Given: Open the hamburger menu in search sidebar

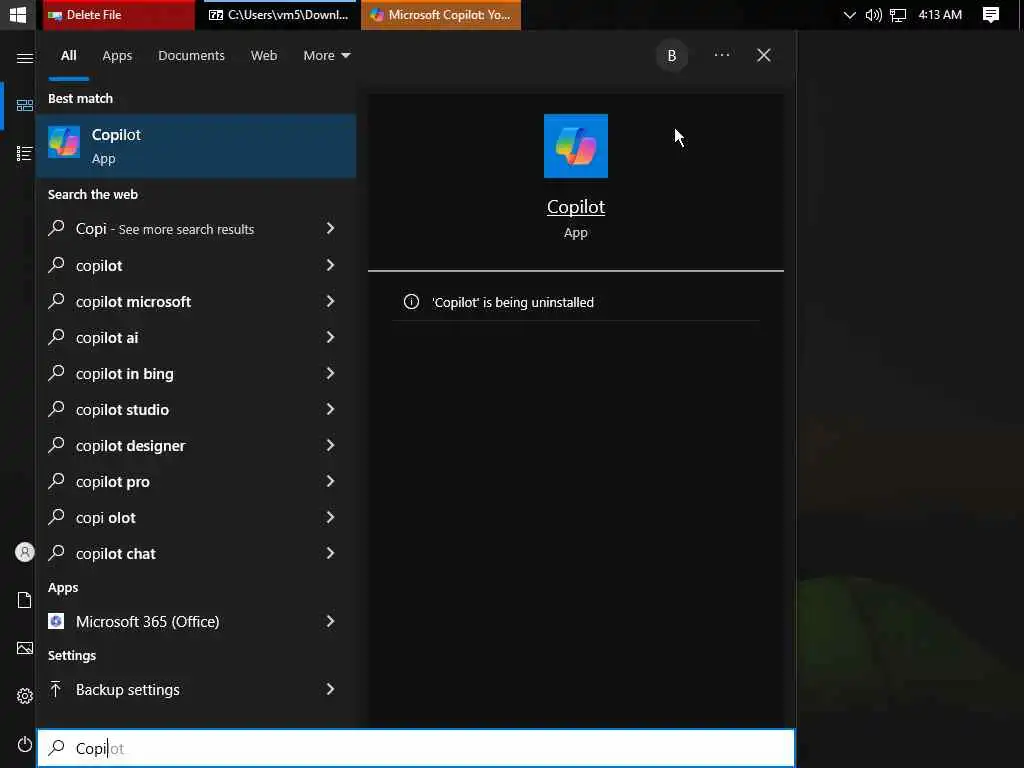Looking at the screenshot, I should pos(25,59).
